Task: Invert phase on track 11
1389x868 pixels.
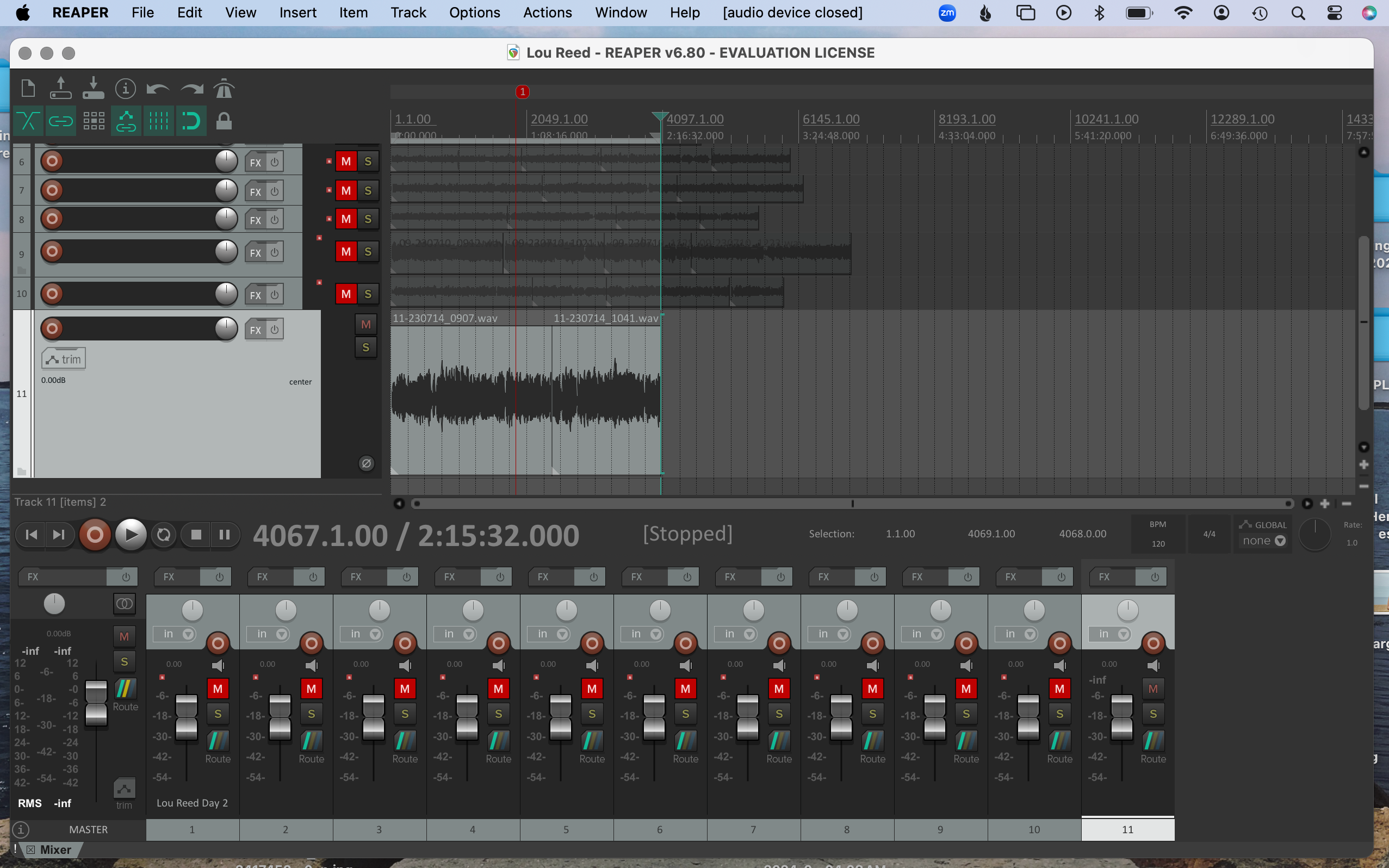Action: (x=366, y=463)
